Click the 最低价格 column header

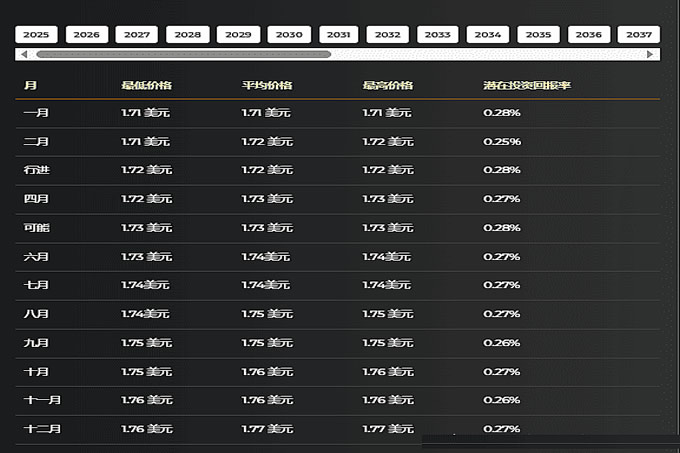pyautogui.click(x=144, y=85)
